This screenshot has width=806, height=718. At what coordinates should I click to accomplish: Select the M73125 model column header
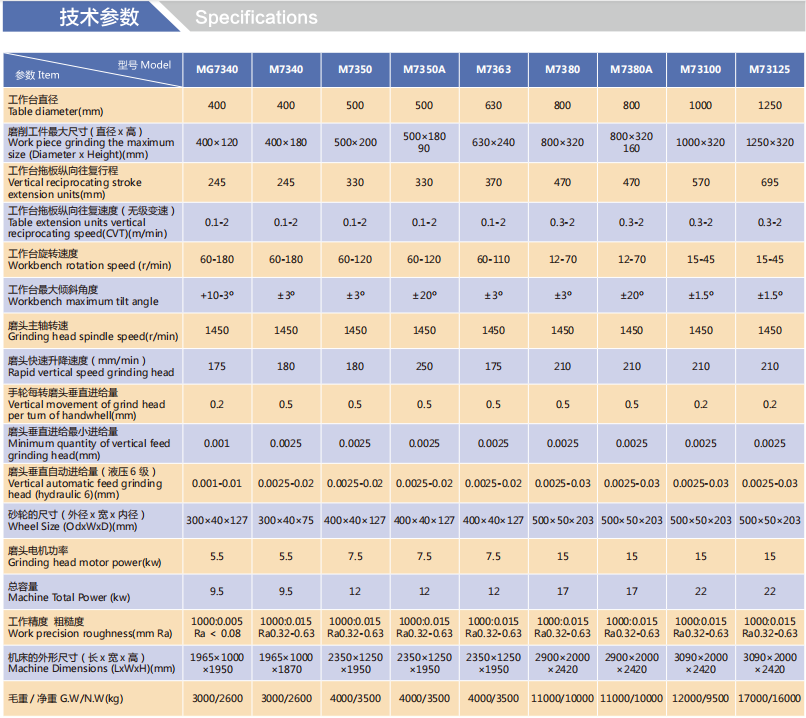point(770,70)
